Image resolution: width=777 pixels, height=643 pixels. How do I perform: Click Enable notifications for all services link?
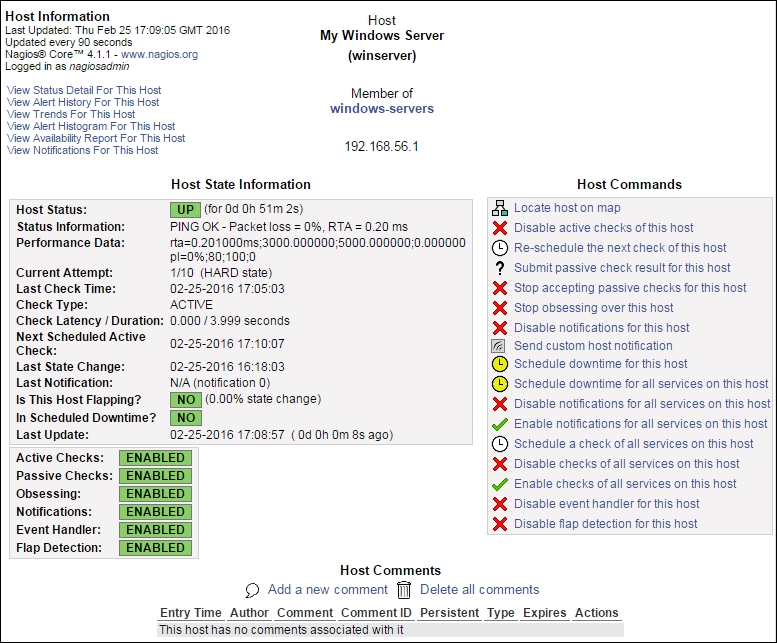point(641,424)
